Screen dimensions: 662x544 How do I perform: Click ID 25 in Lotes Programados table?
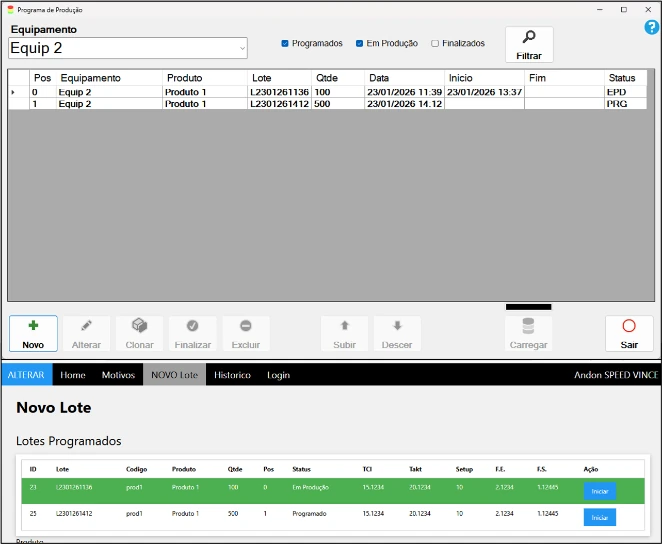coord(33,514)
